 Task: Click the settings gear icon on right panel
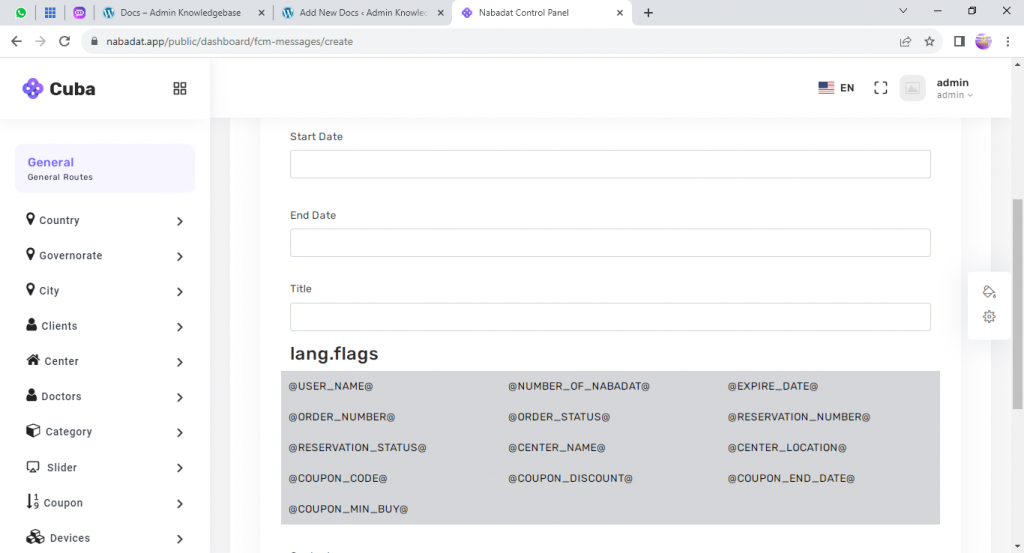[x=989, y=317]
